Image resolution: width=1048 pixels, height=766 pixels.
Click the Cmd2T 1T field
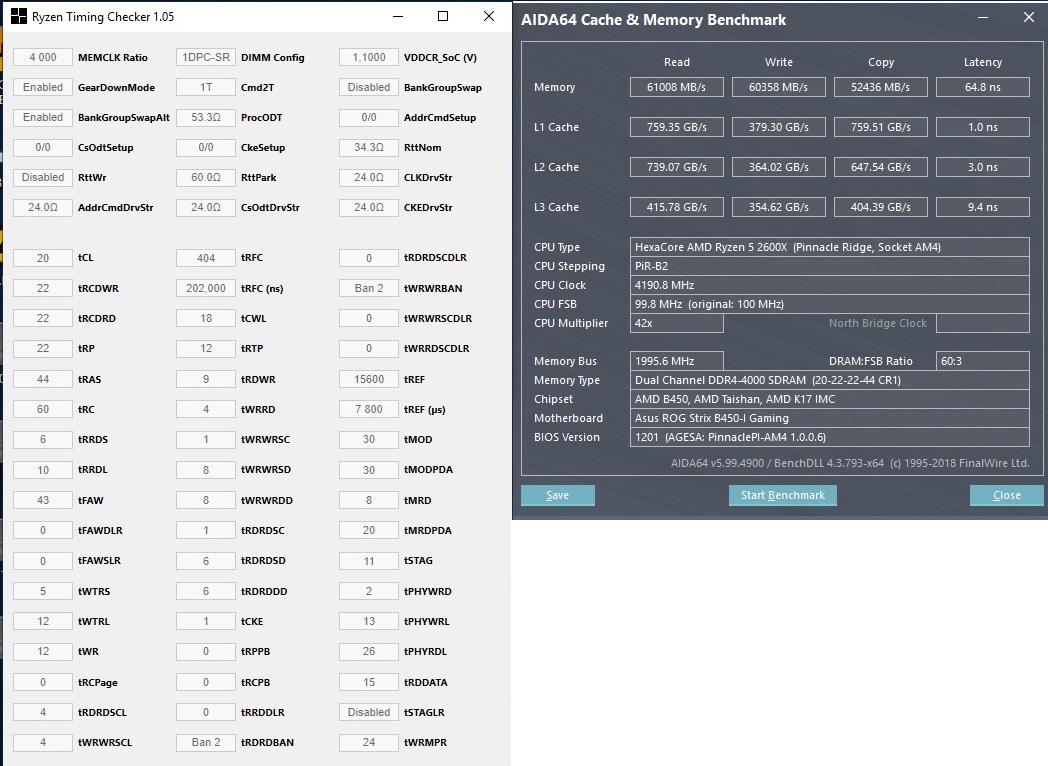pyautogui.click(x=206, y=88)
